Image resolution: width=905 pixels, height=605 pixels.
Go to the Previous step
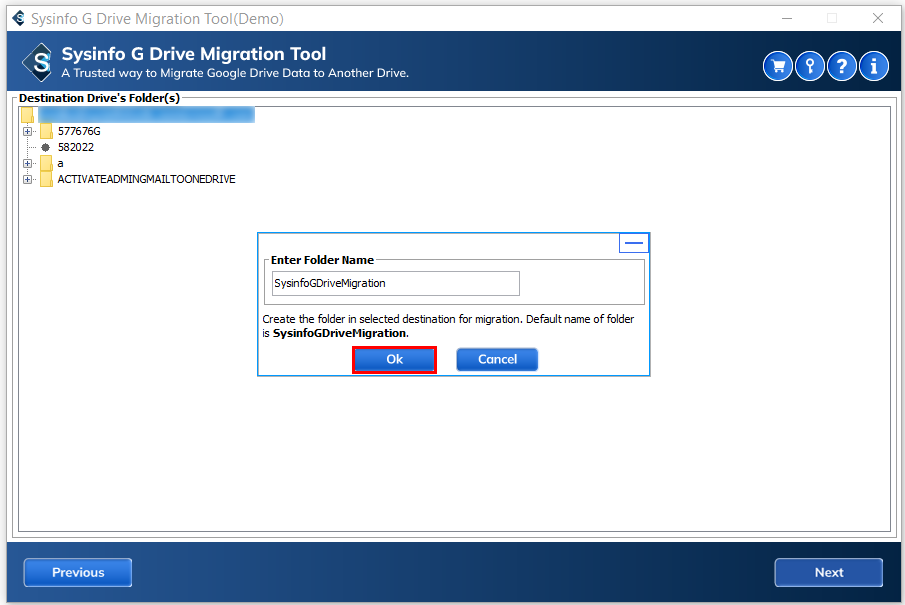pos(78,572)
